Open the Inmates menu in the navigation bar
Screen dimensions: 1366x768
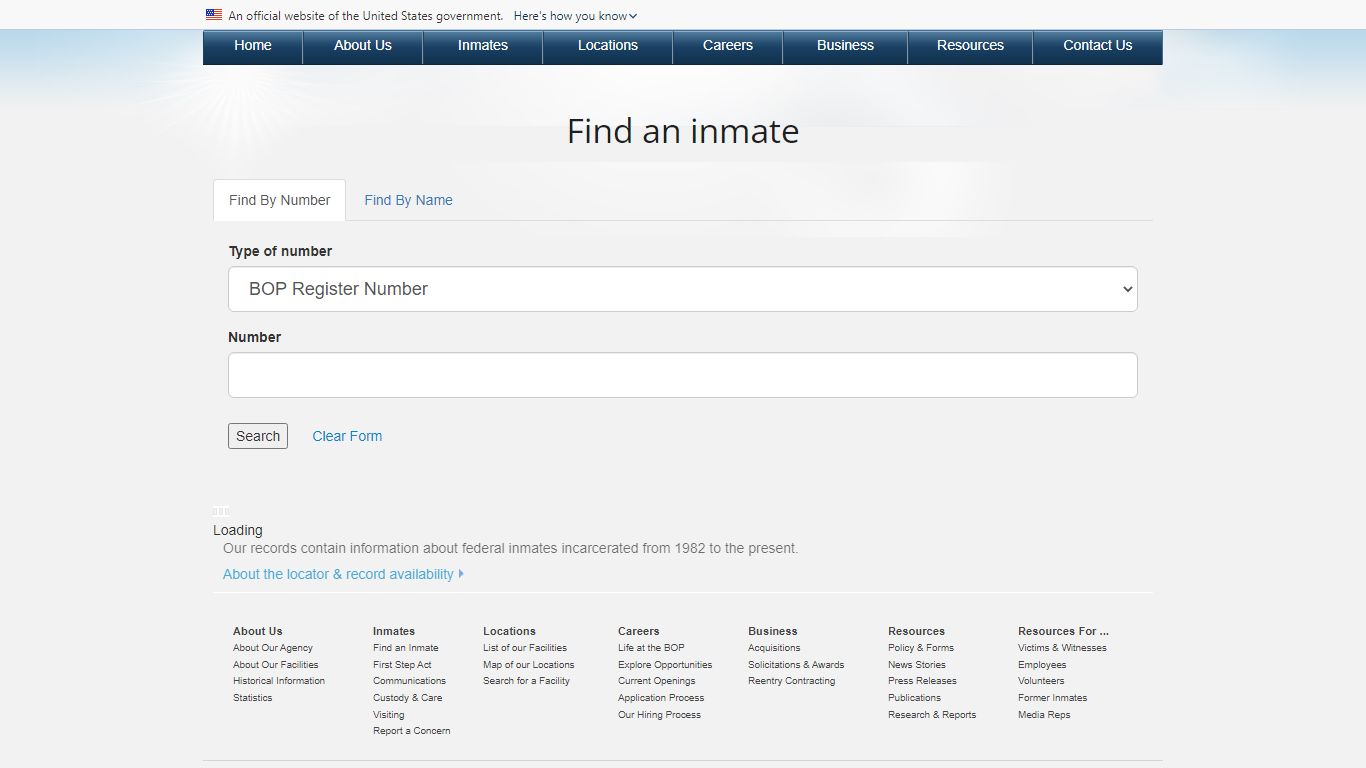click(482, 46)
